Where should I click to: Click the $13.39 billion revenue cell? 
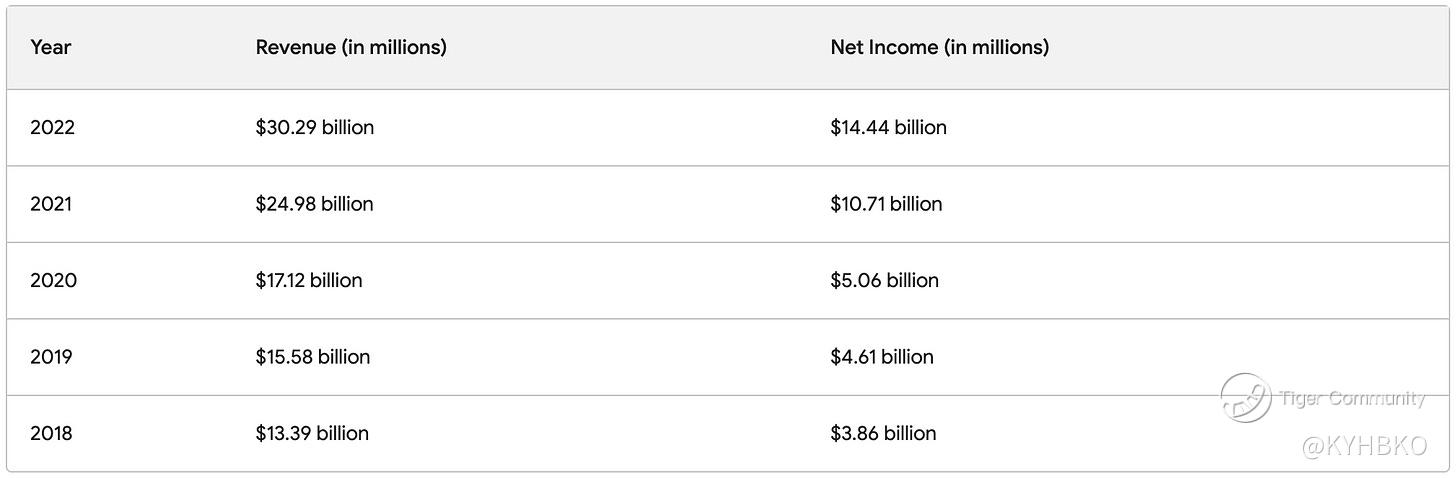[x=312, y=434]
